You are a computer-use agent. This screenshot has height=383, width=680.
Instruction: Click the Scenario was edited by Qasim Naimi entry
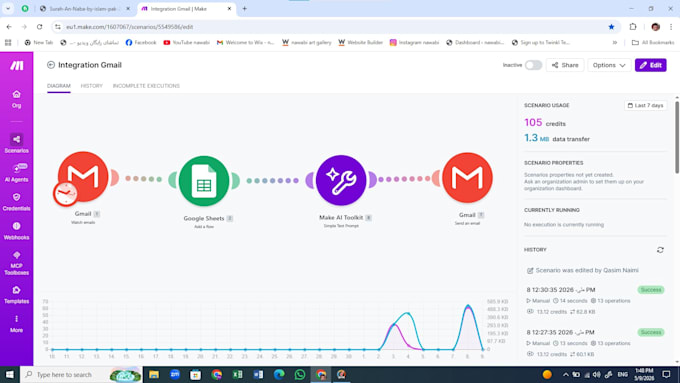582,270
